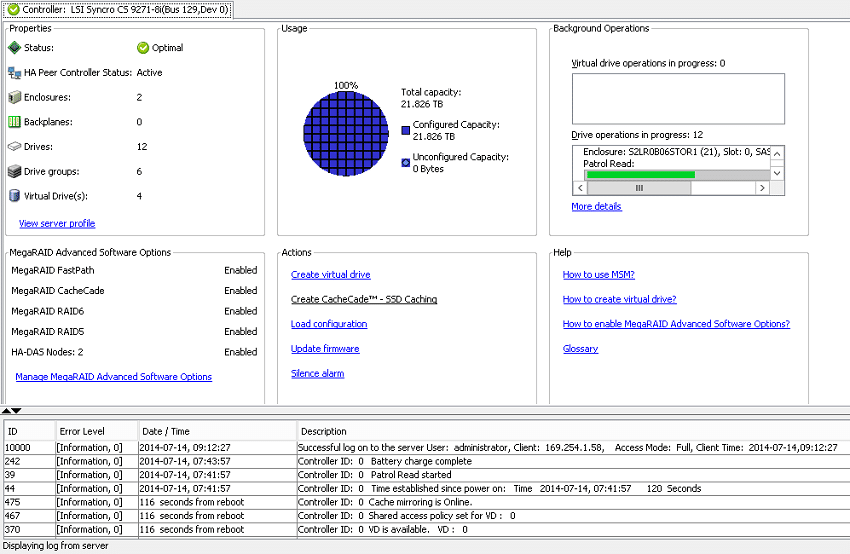Open How to create virtual drive? help
Image resolution: width=850 pixels, height=554 pixels.
tap(620, 299)
